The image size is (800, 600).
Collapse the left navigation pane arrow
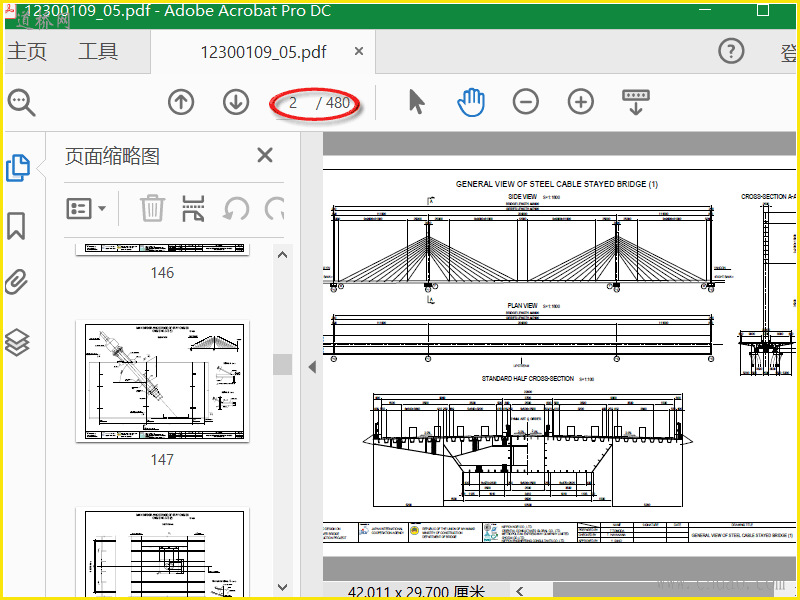click(312, 366)
